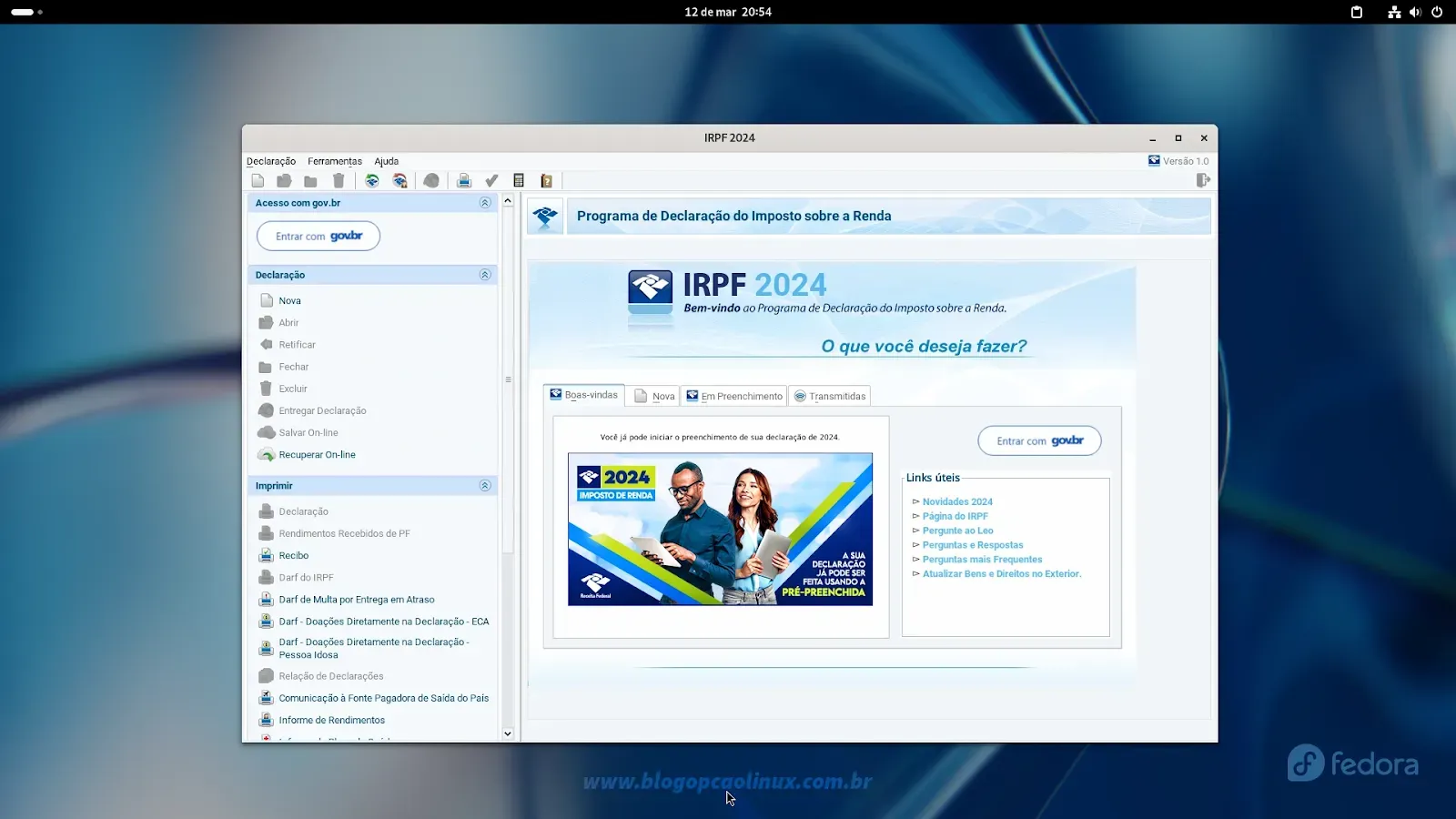Open Atualizar Bens e Direitos no Exterior link

point(1002,574)
